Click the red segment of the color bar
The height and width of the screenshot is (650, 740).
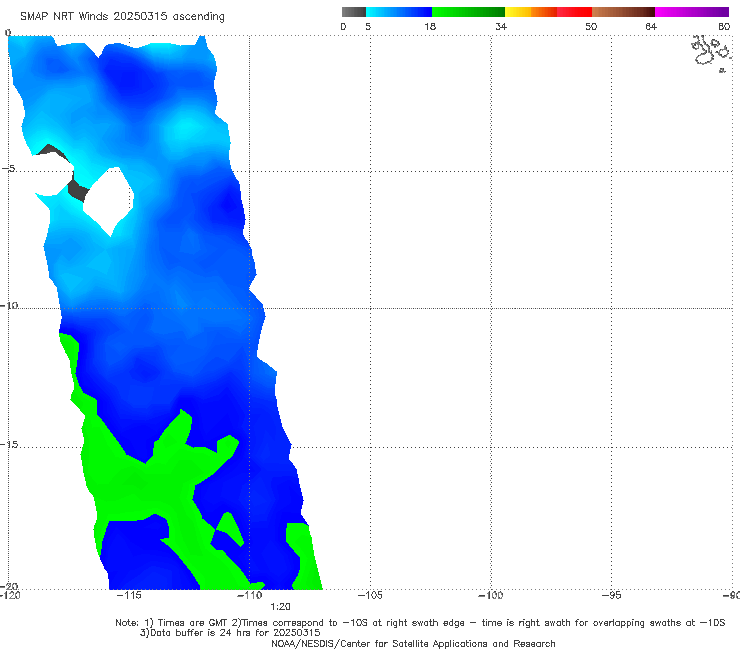point(574,12)
